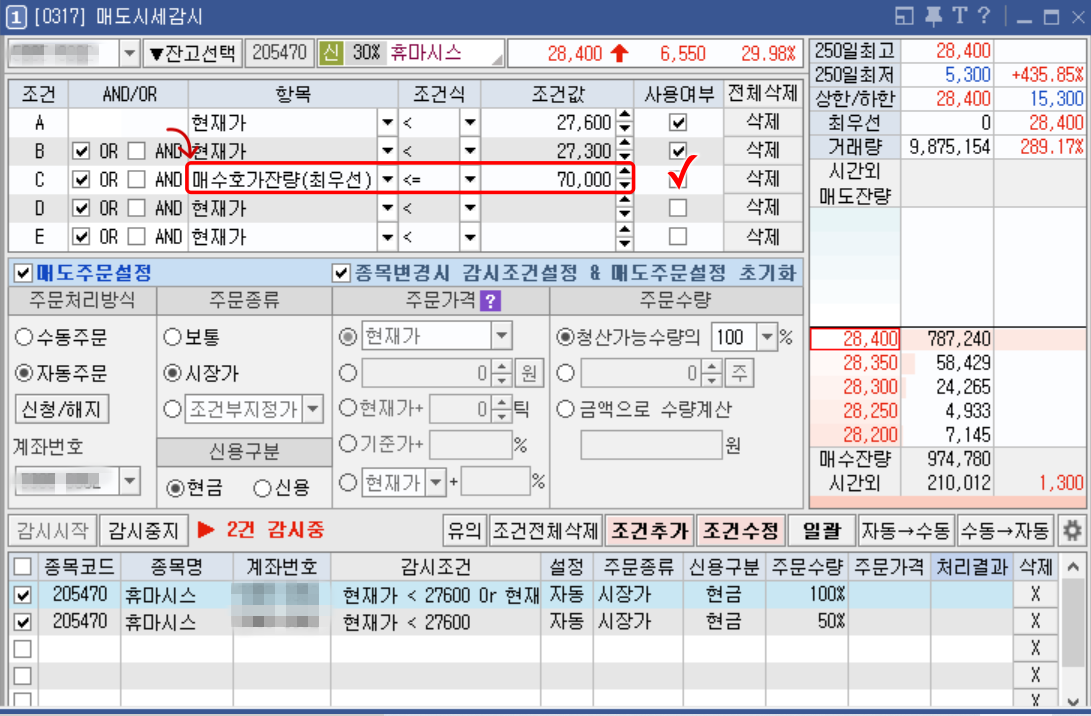Click 신청/해지 button
1091x716 pixels.
pyautogui.click(x=62, y=409)
